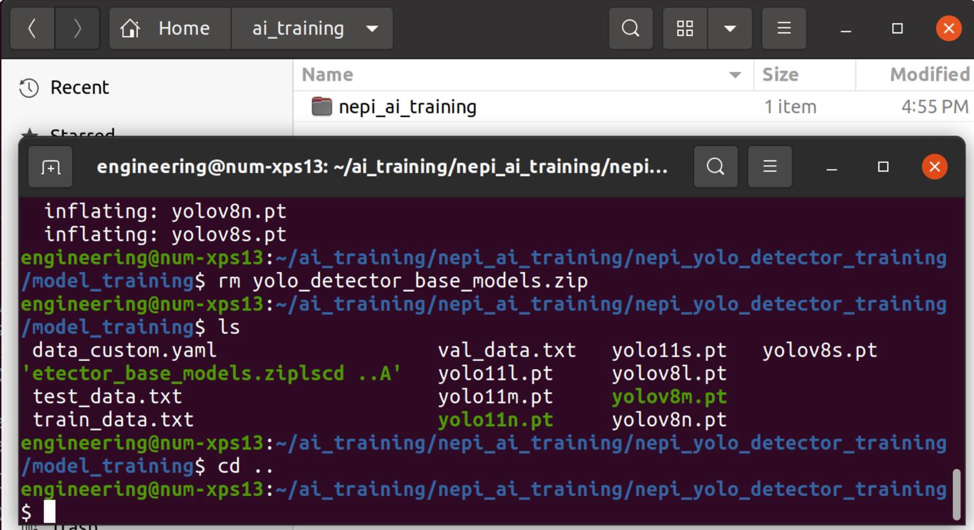Maximize the terminal window
The height and width of the screenshot is (530, 974).
point(883,167)
